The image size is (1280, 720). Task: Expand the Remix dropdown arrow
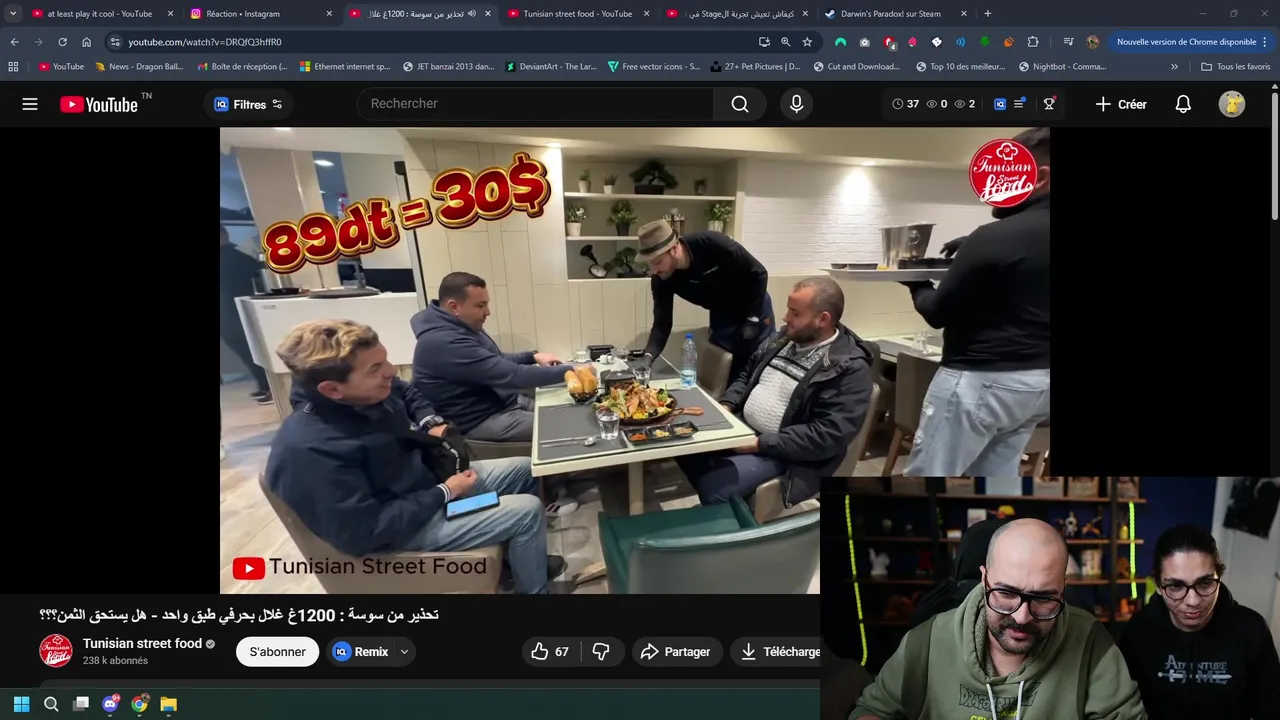[404, 652]
